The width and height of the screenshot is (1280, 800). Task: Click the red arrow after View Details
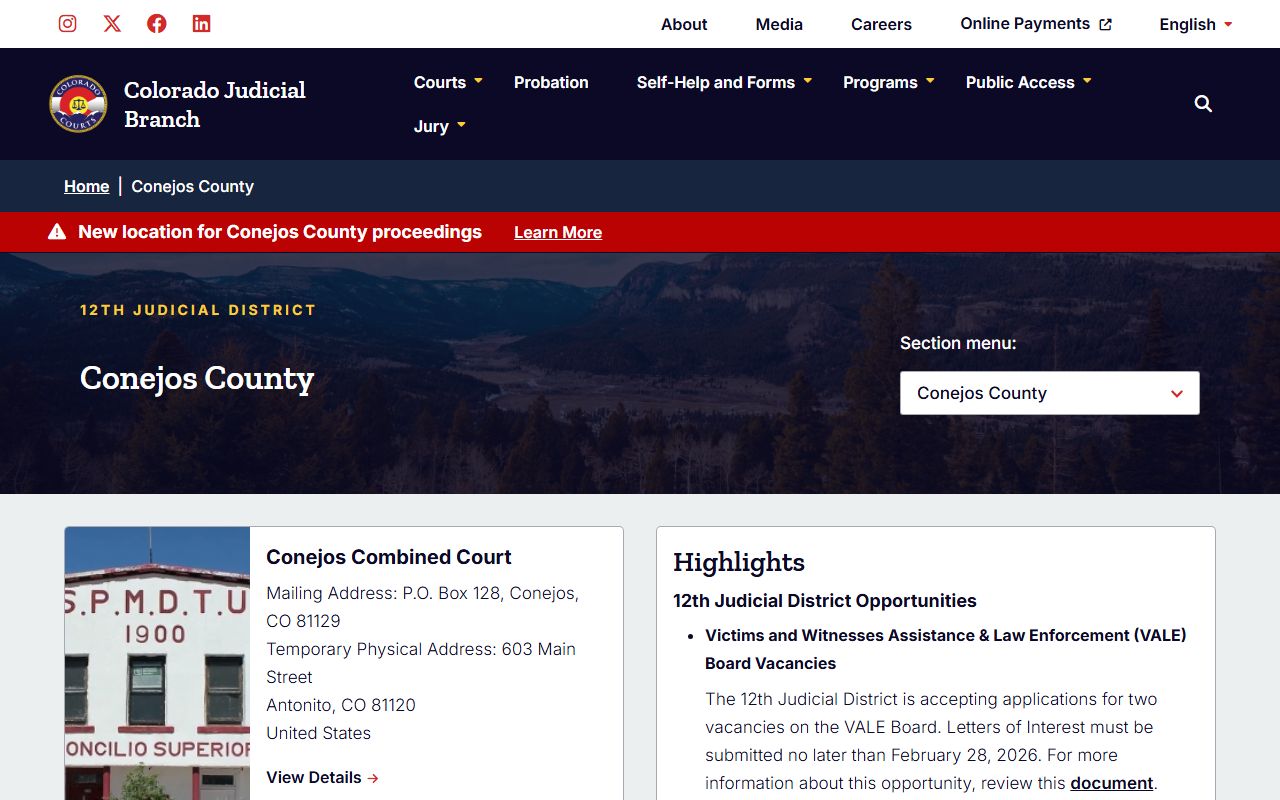pyautogui.click(x=373, y=778)
